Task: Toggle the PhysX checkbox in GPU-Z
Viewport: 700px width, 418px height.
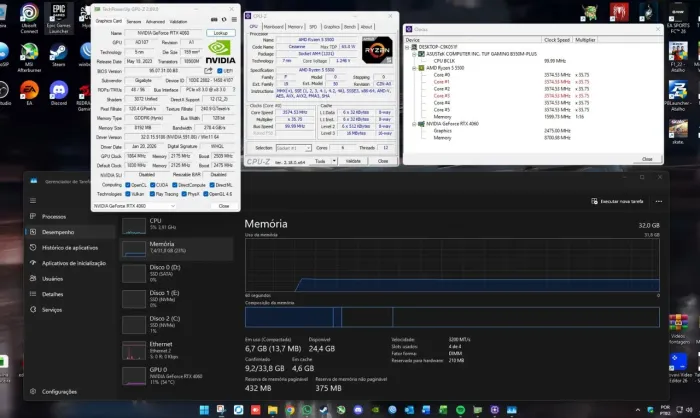Action: click(x=184, y=194)
